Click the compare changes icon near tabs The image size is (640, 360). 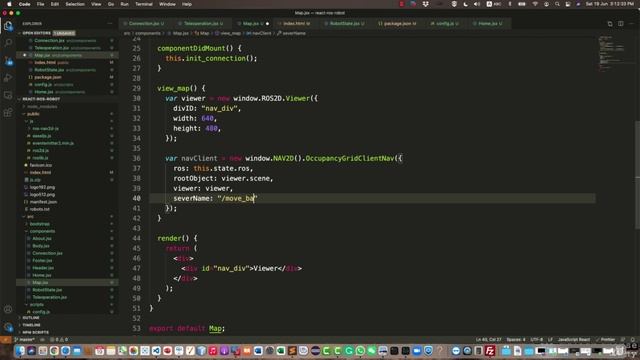coord(610,24)
